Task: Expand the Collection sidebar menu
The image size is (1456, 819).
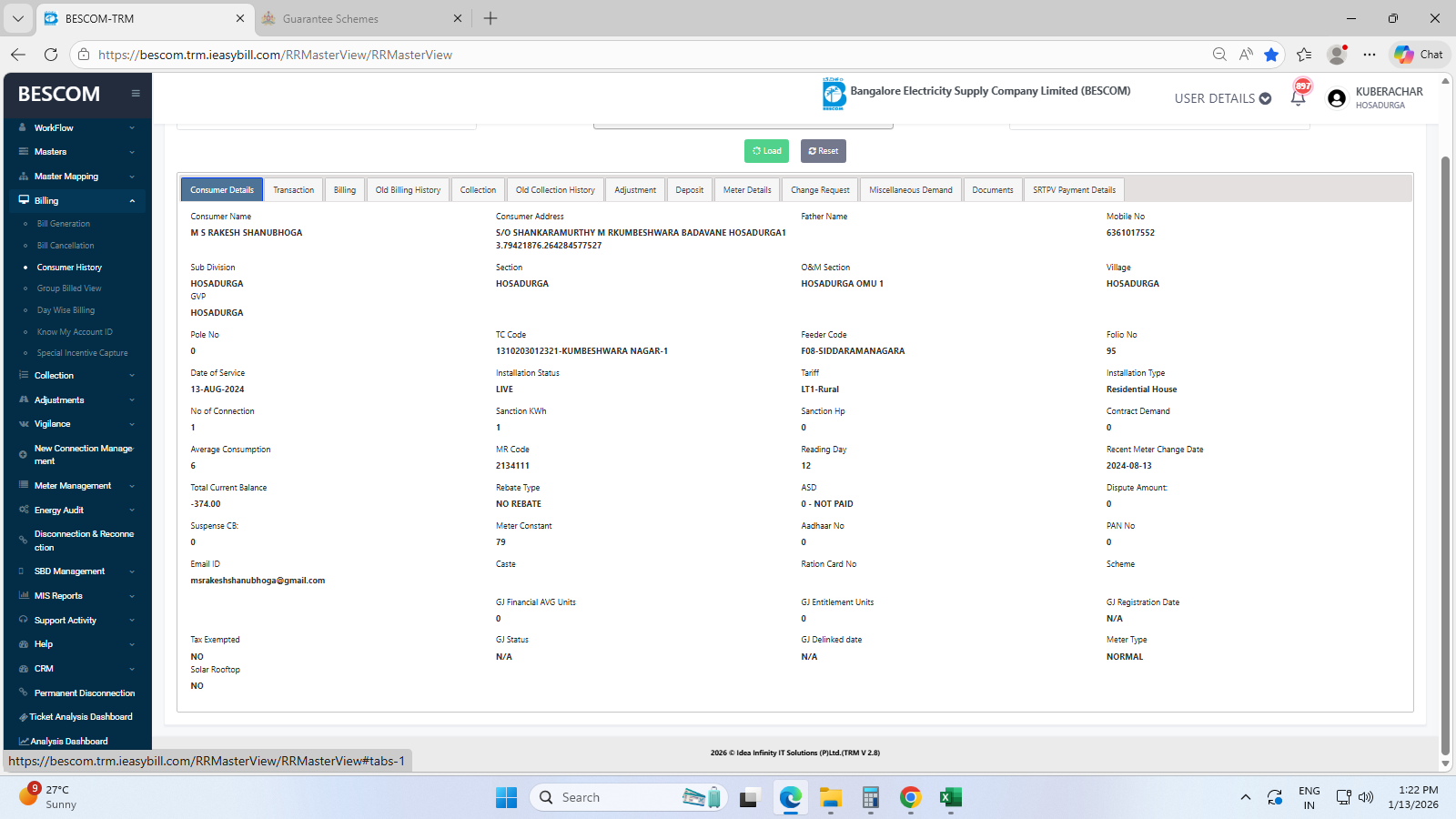Action: (77, 375)
